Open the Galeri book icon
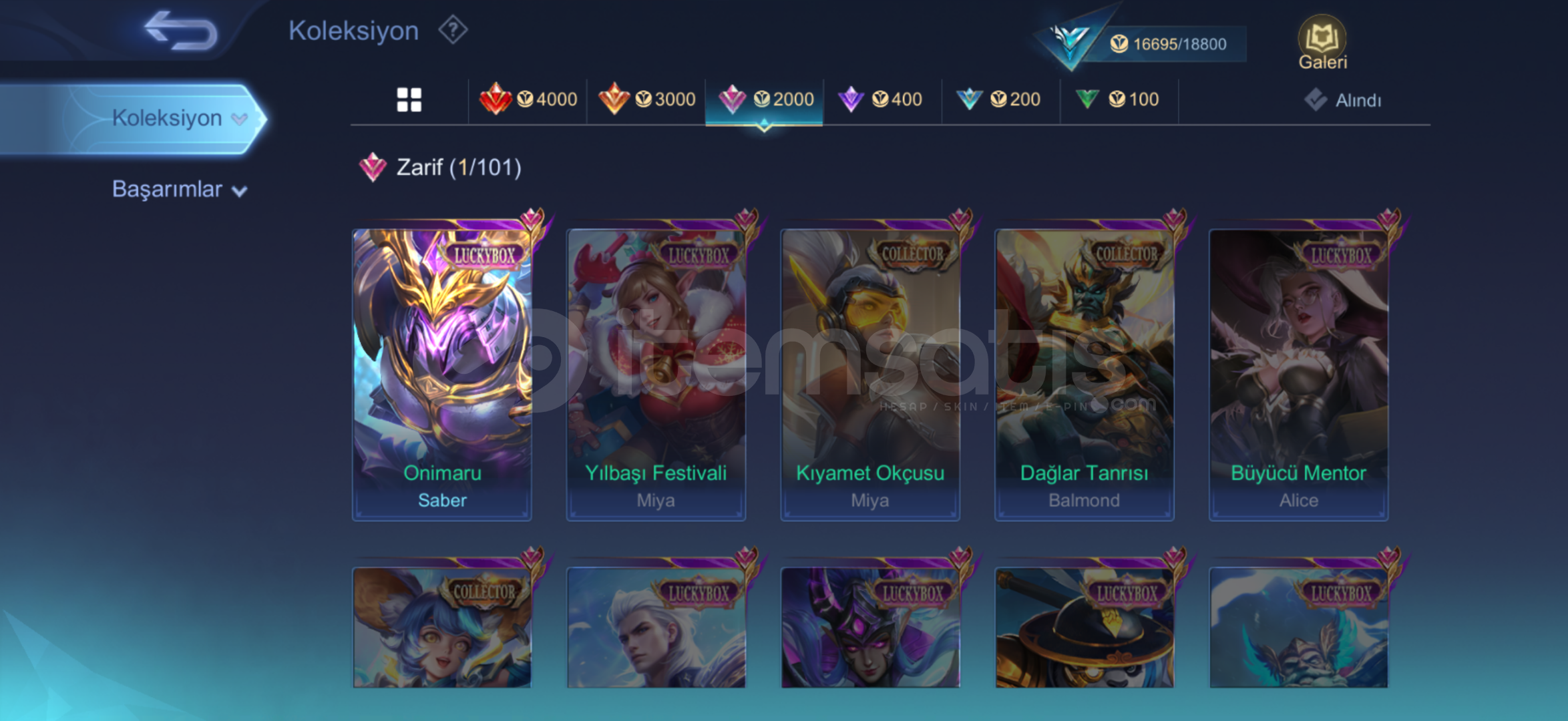Viewport: 1568px width, 721px height. 1322,43
